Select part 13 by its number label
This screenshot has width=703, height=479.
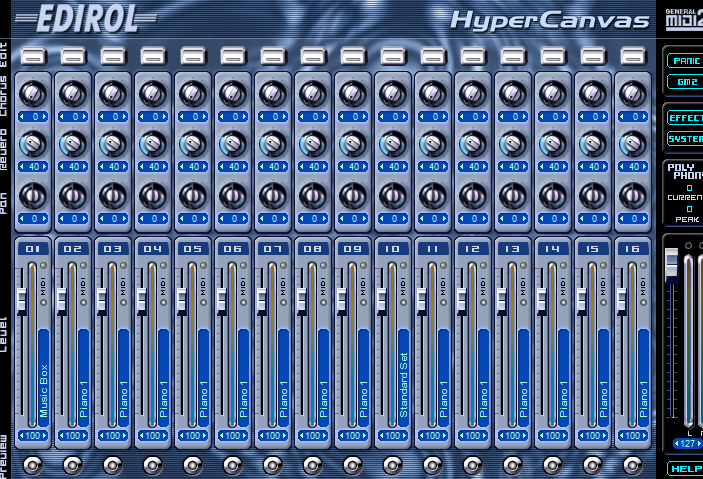(512, 248)
